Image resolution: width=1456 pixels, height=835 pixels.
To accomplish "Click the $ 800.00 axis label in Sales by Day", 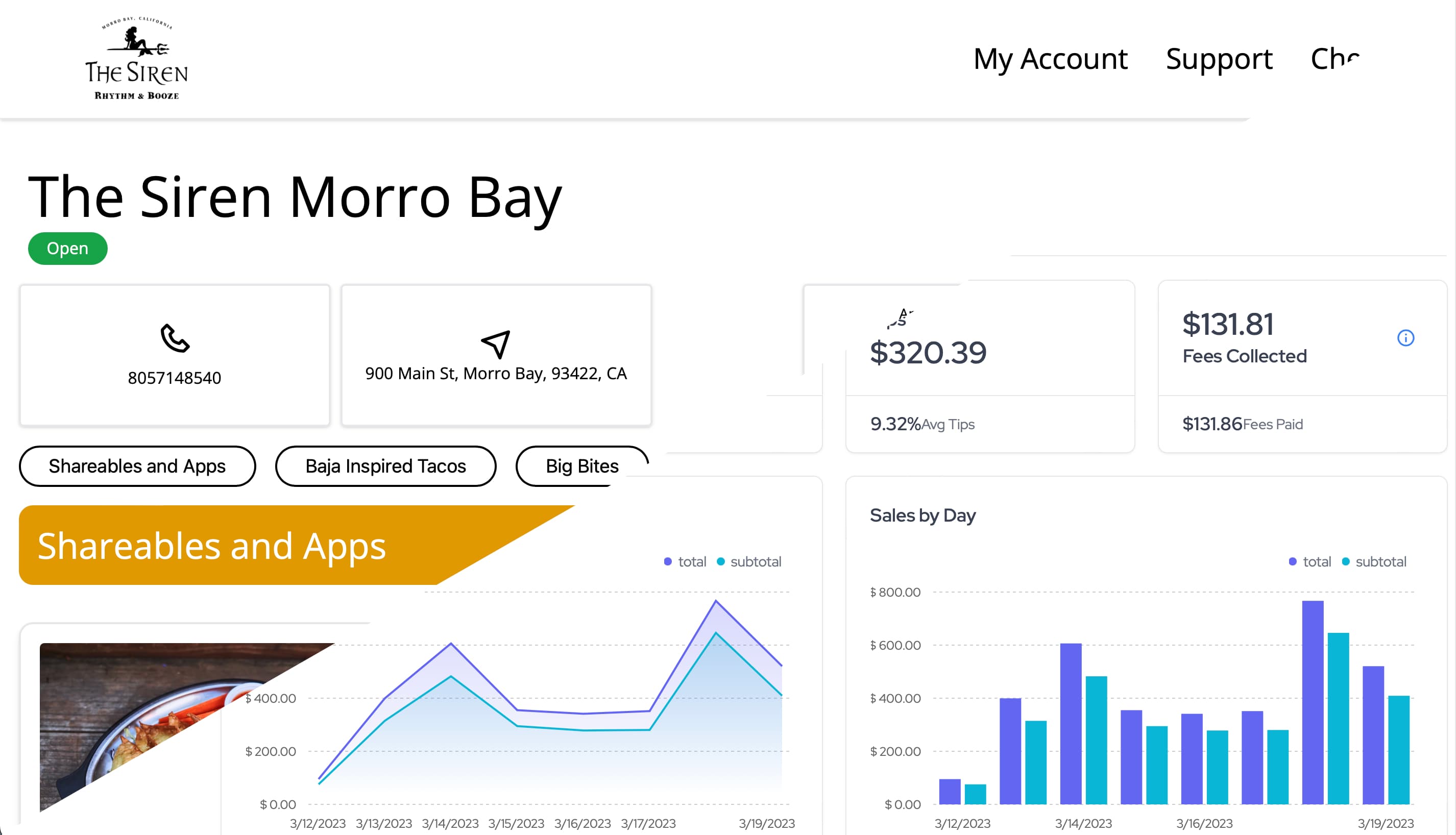I will click(x=895, y=592).
